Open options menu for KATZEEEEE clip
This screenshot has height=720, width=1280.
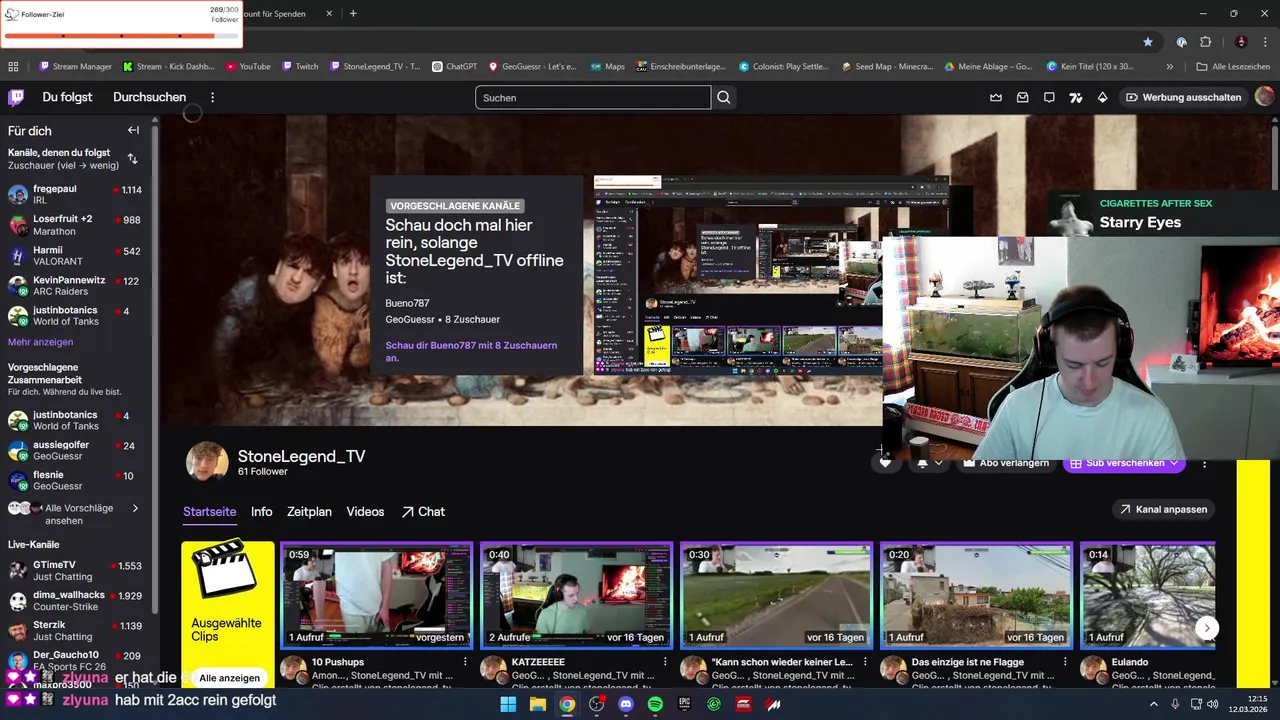pos(665,662)
